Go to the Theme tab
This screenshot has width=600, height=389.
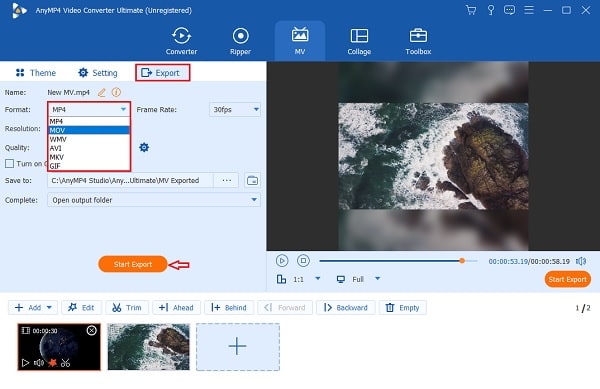point(36,73)
